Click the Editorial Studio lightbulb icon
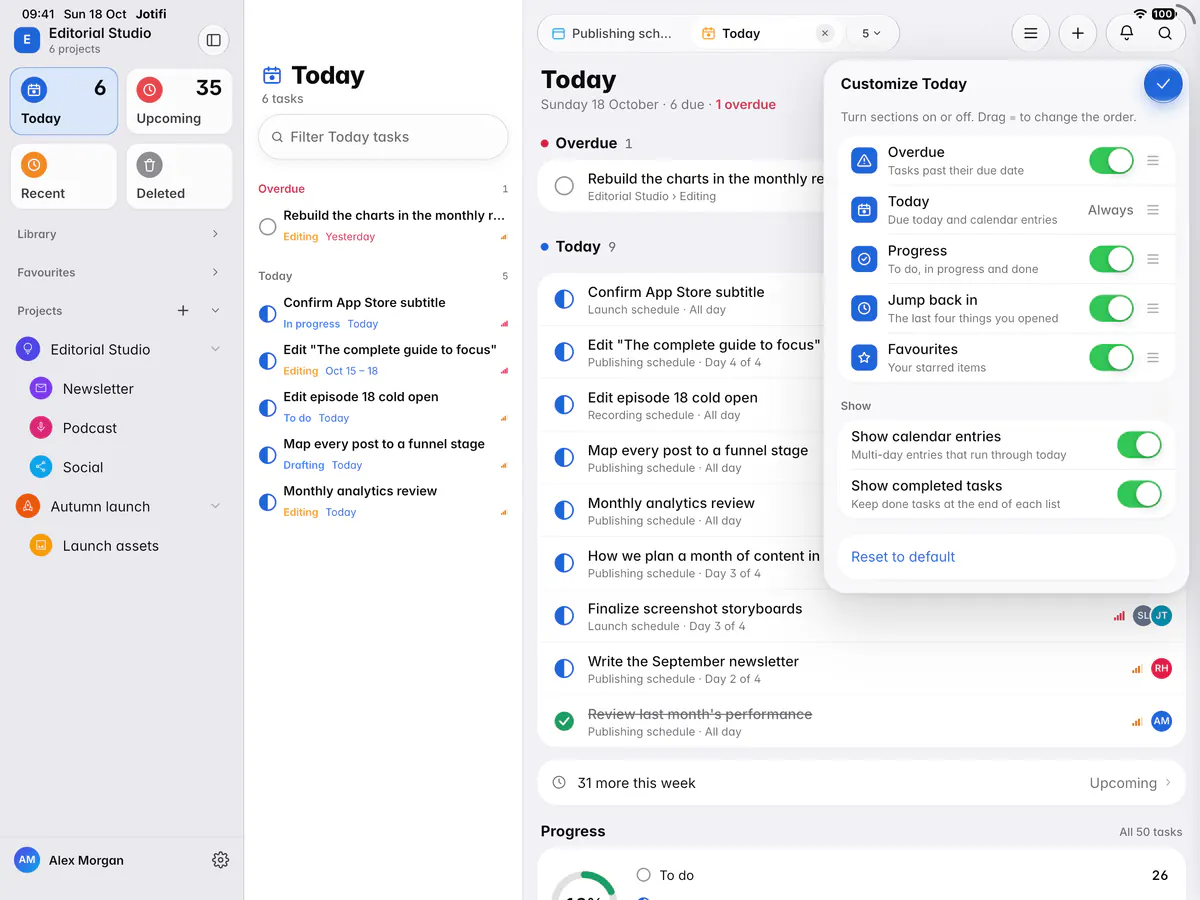1200x900 pixels. coord(28,349)
